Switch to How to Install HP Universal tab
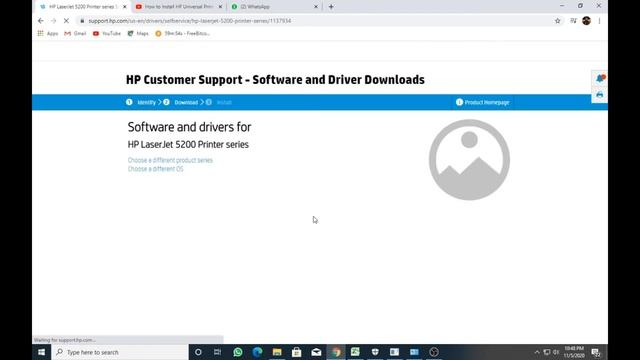The width and height of the screenshot is (640, 360). point(179,7)
